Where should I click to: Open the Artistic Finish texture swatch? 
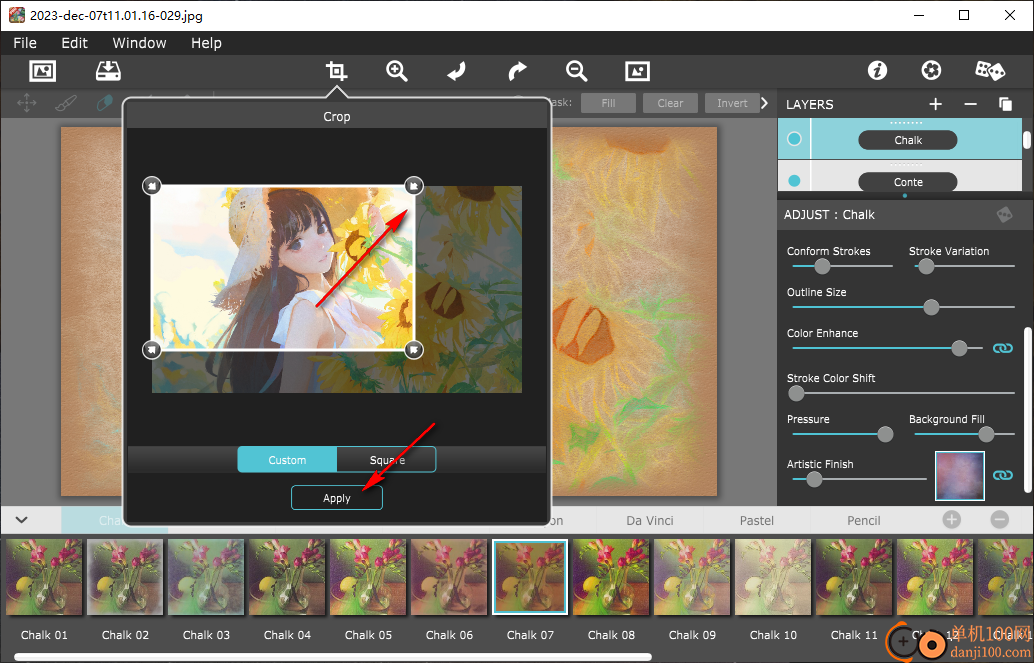point(959,476)
